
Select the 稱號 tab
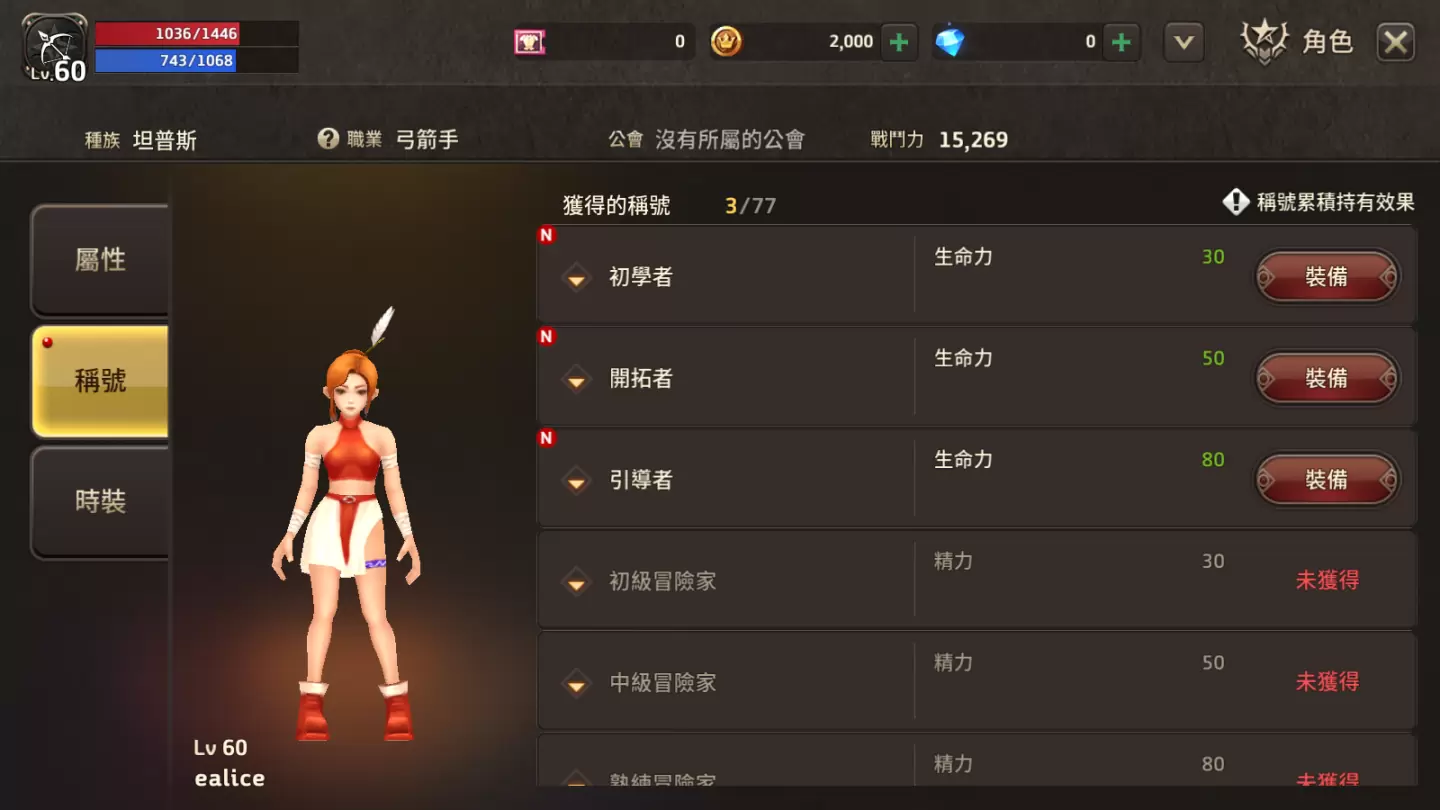click(x=100, y=381)
